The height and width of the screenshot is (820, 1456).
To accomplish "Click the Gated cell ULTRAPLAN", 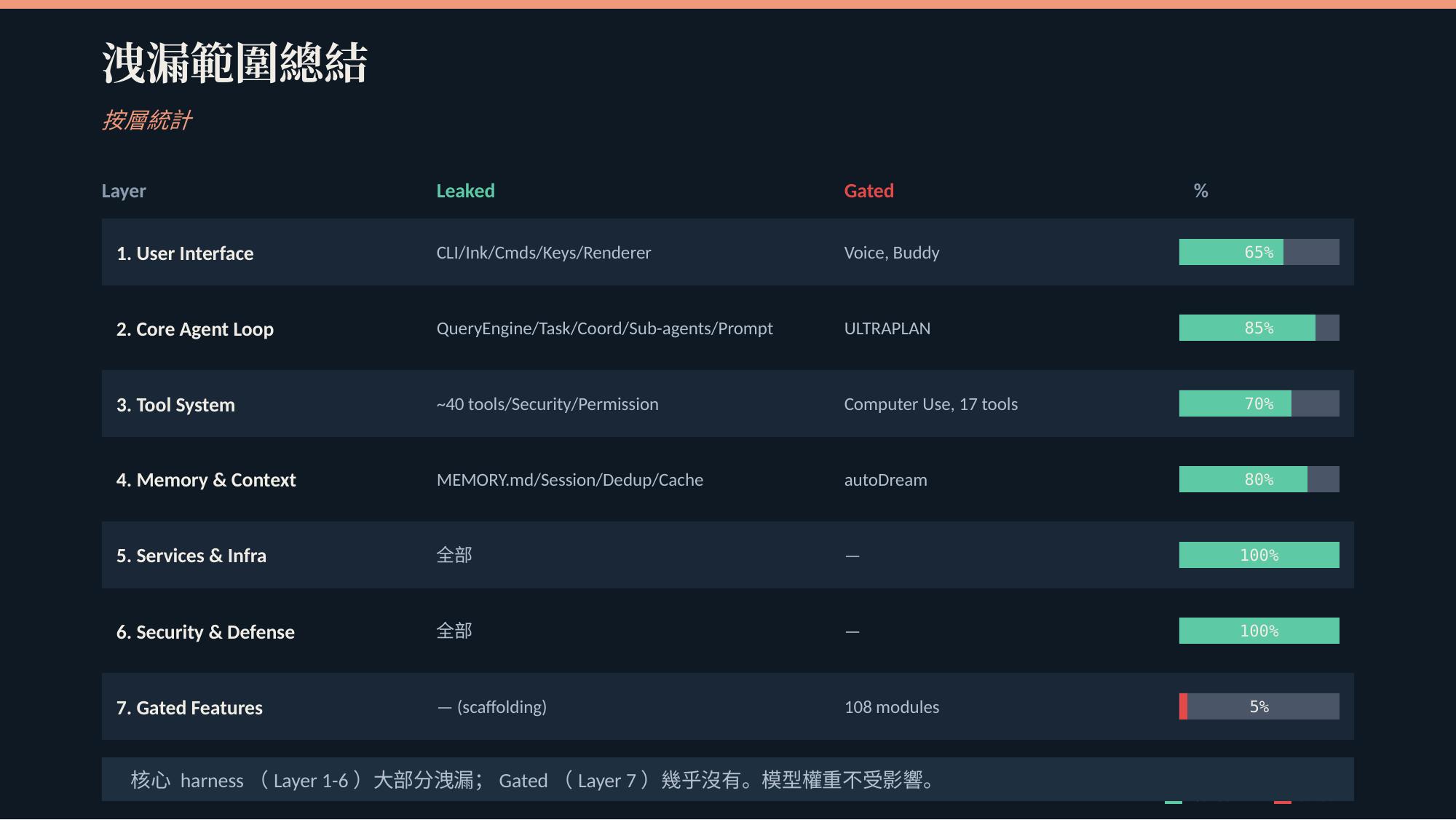I will [x=887, y=328].
